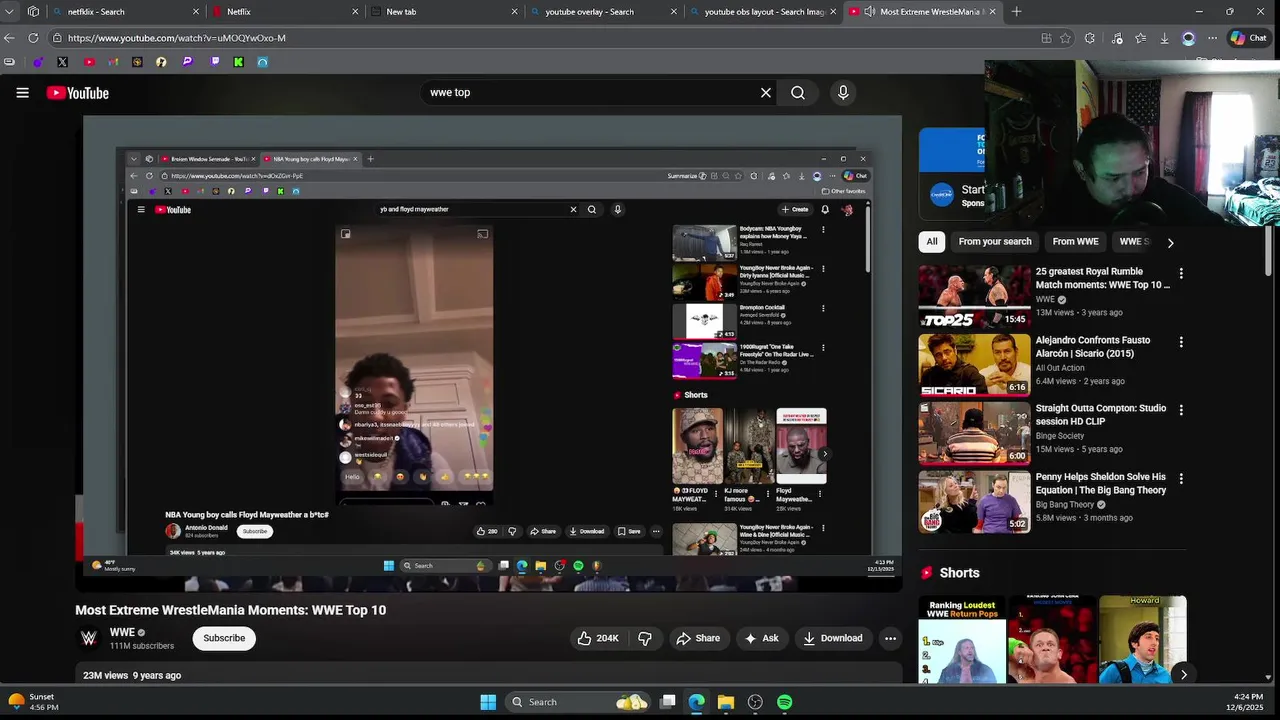The image size is (1280, 720).
Task: Open more actions ellipsis beside Download
Action: click(890, 638)
